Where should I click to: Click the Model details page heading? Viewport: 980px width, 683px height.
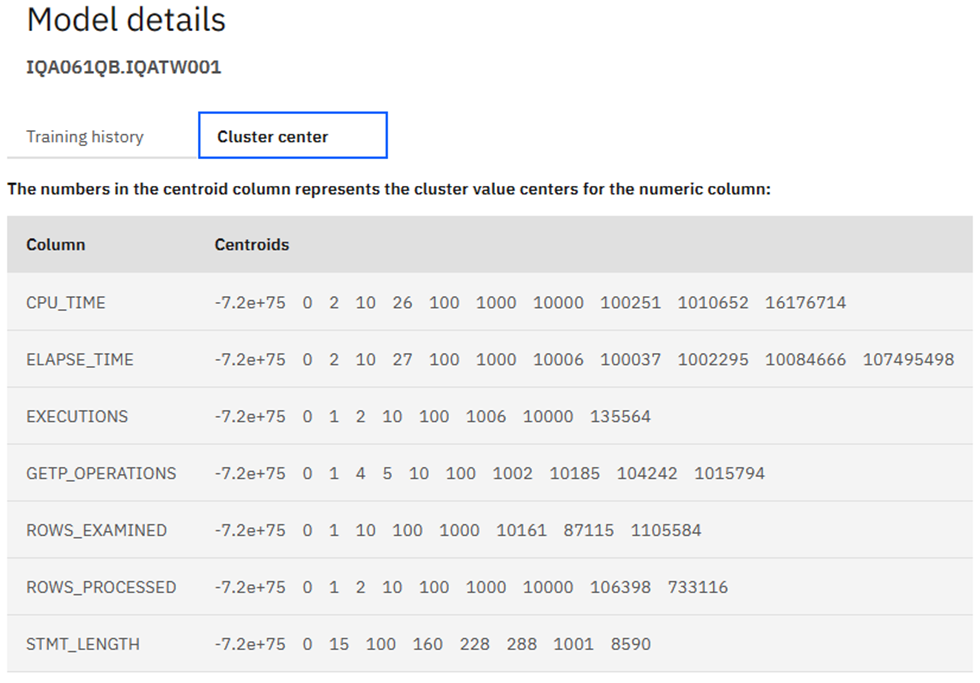(x=126, y=20)
